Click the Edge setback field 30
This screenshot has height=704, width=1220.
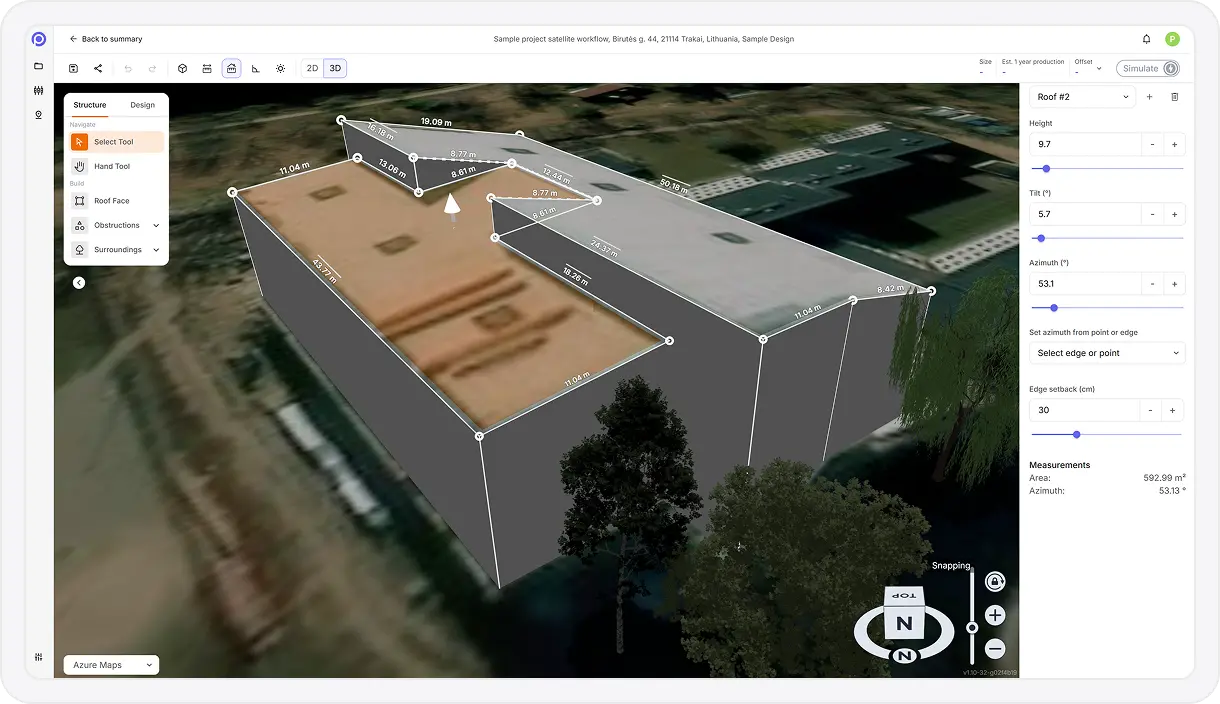tap(1085, 410)
